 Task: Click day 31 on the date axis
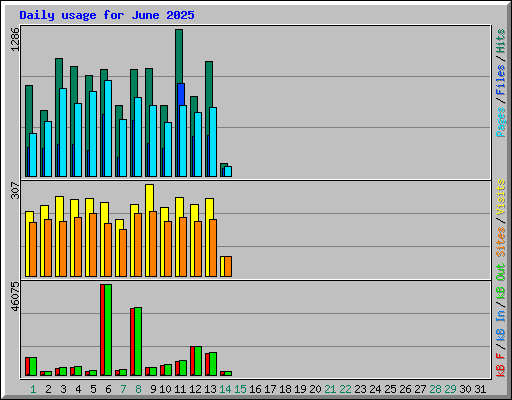(x=480, y=389)
